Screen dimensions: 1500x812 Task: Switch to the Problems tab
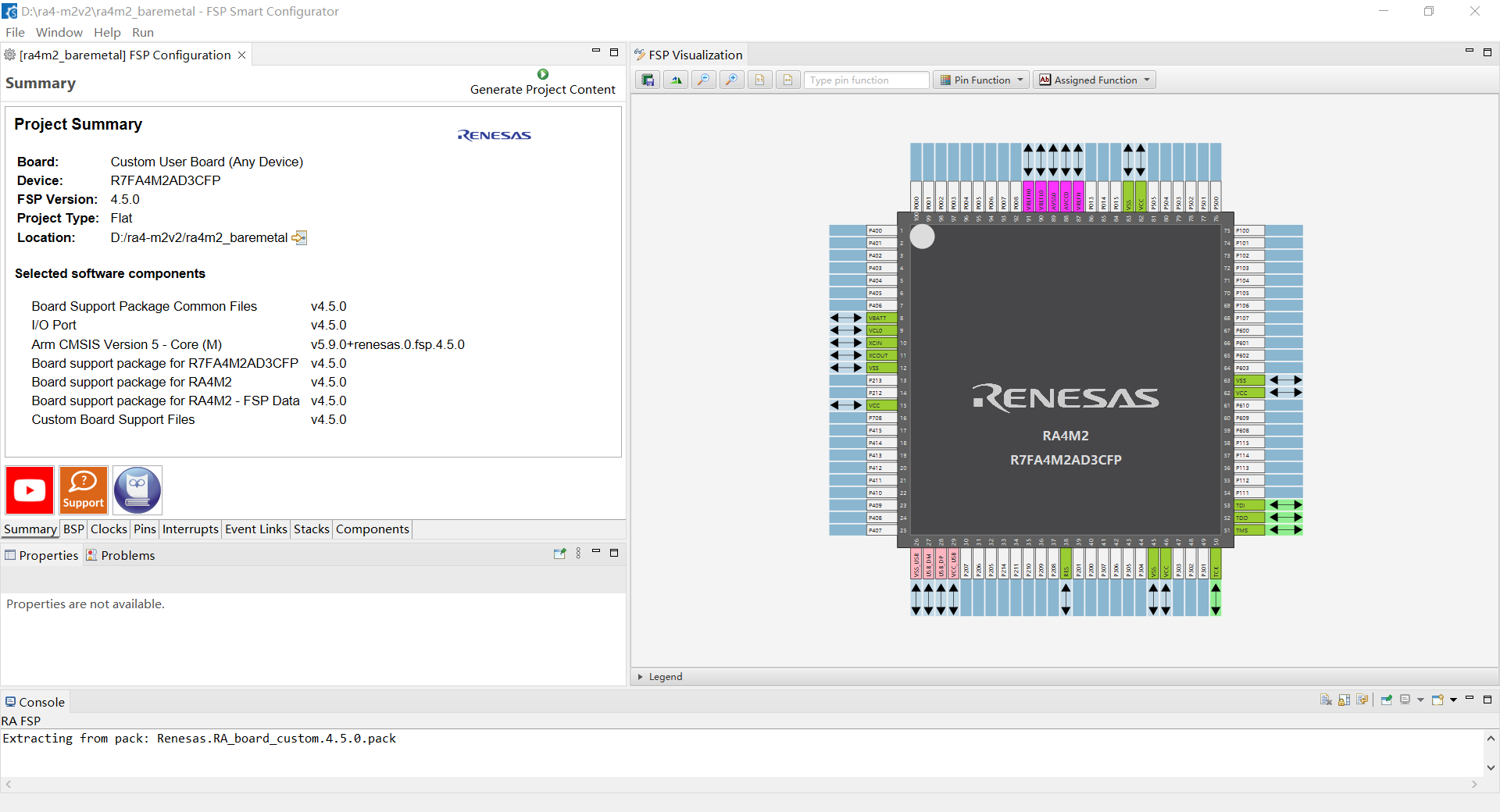(x=120, y=555)
